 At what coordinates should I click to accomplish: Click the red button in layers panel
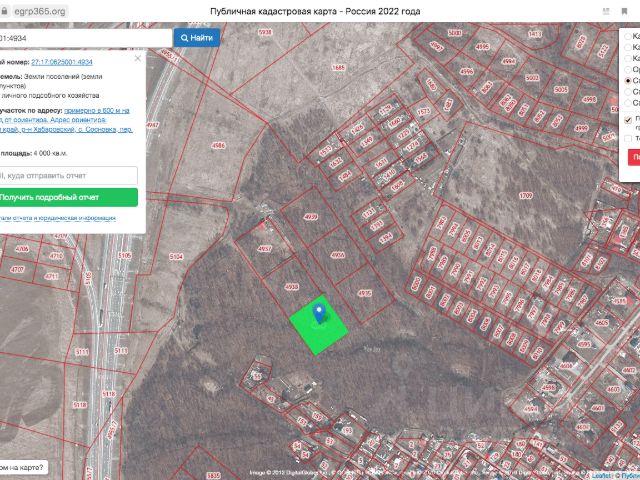634,157
